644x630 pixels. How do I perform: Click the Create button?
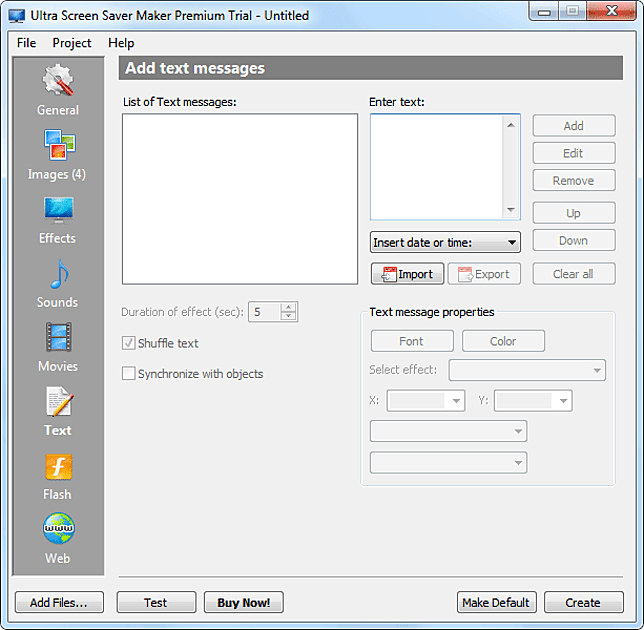pos(584,602)
